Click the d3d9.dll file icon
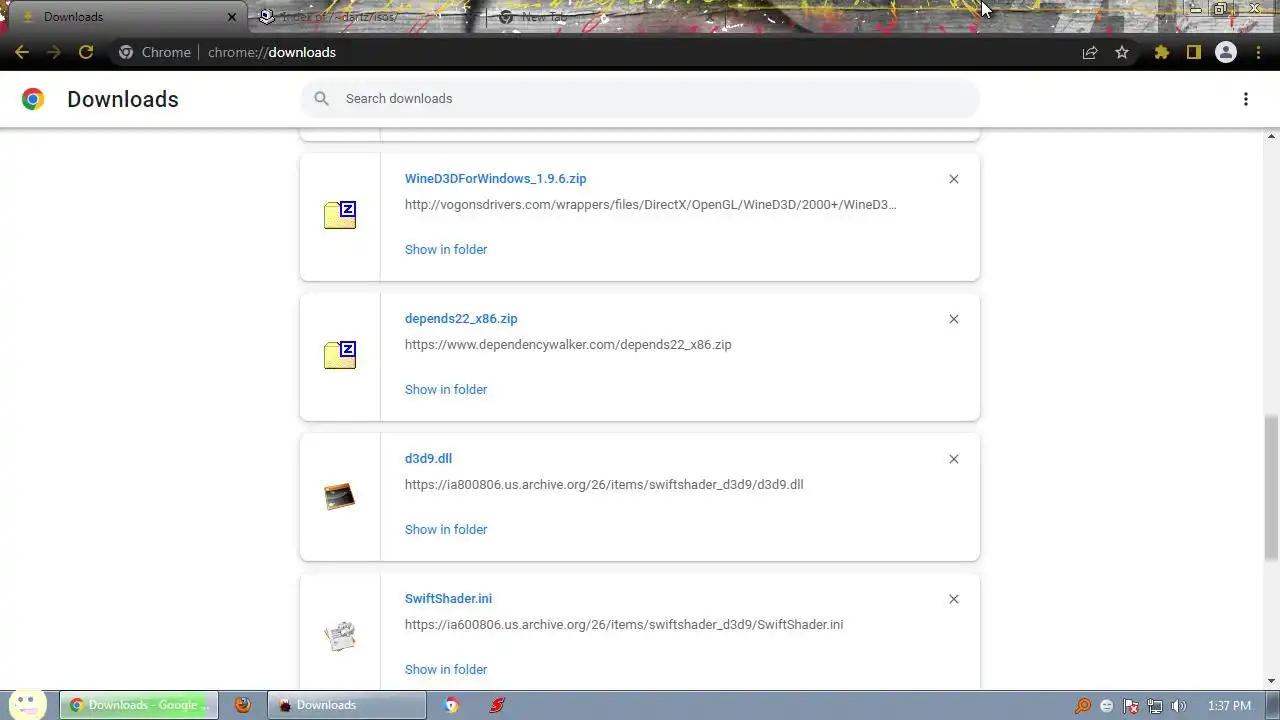Screen dimensions: 1280x720 point(340,496)
